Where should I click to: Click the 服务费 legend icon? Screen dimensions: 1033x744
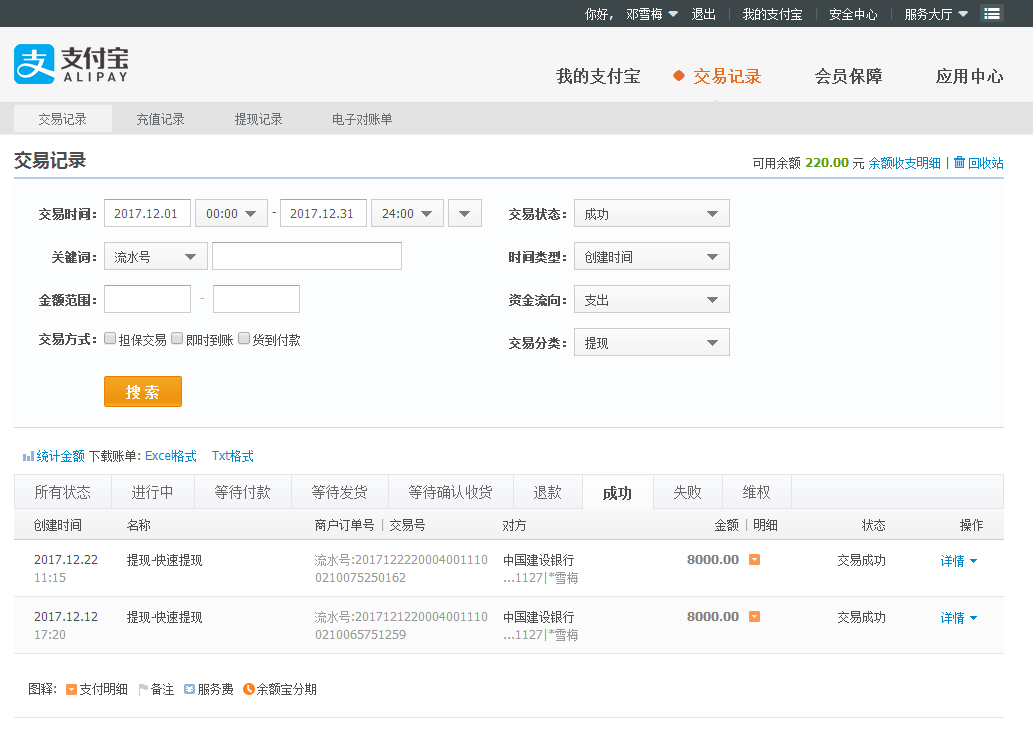tap(189, 689)
